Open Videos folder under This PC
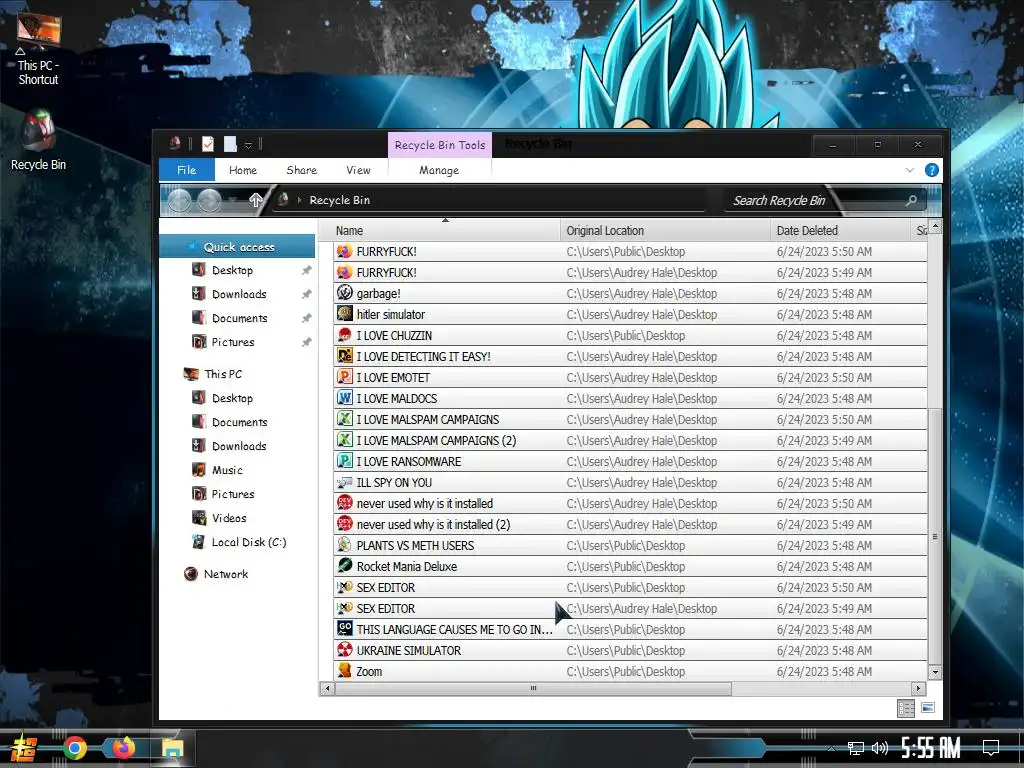 229,518
